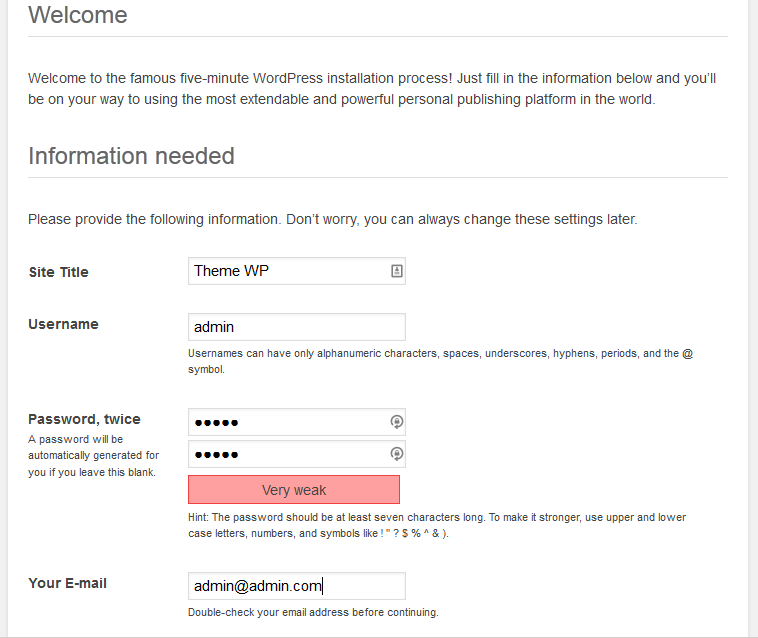This screenshot has width=758, height=638.
Task: Click the famous five-minute installation paragraph
Action: pyautogui.click(x=372, y=88)
